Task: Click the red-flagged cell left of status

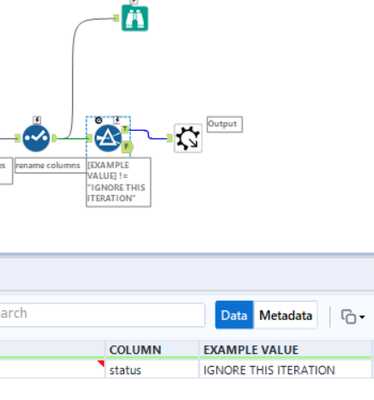Action: coord(52,369)
